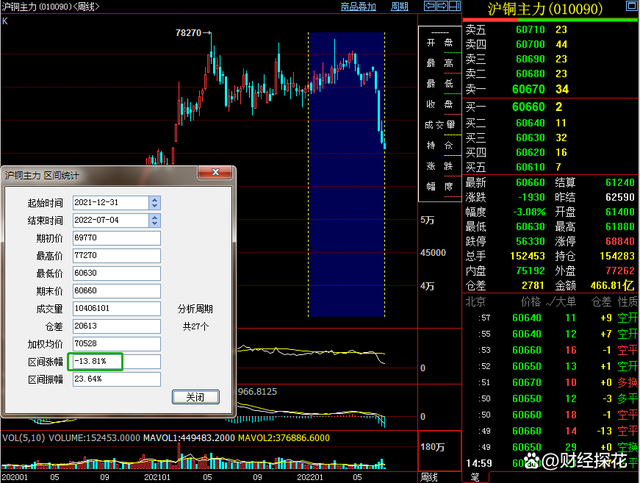640x483 pixels.
Task: Click the 卖三 price 60690
Action: (530, 59)
